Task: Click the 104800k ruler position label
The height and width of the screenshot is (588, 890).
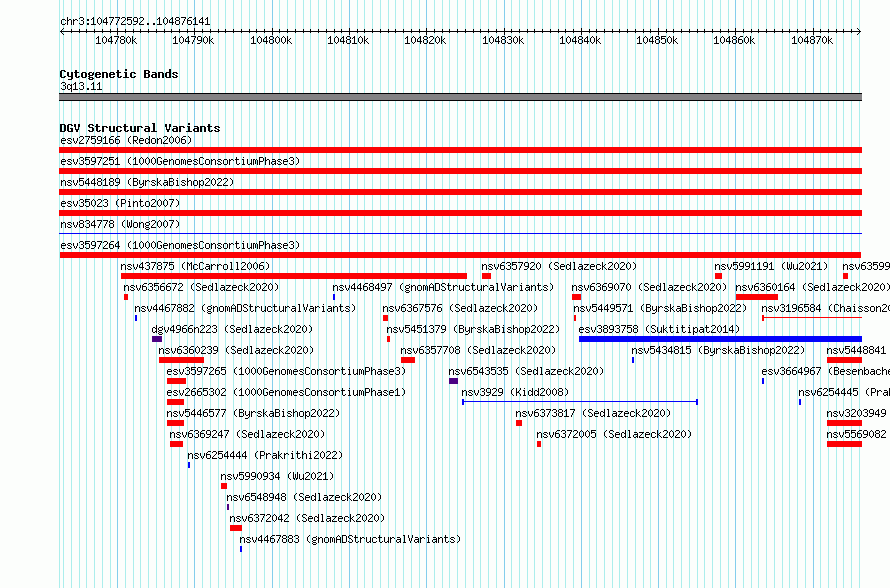Action: [x=271, y=40]
